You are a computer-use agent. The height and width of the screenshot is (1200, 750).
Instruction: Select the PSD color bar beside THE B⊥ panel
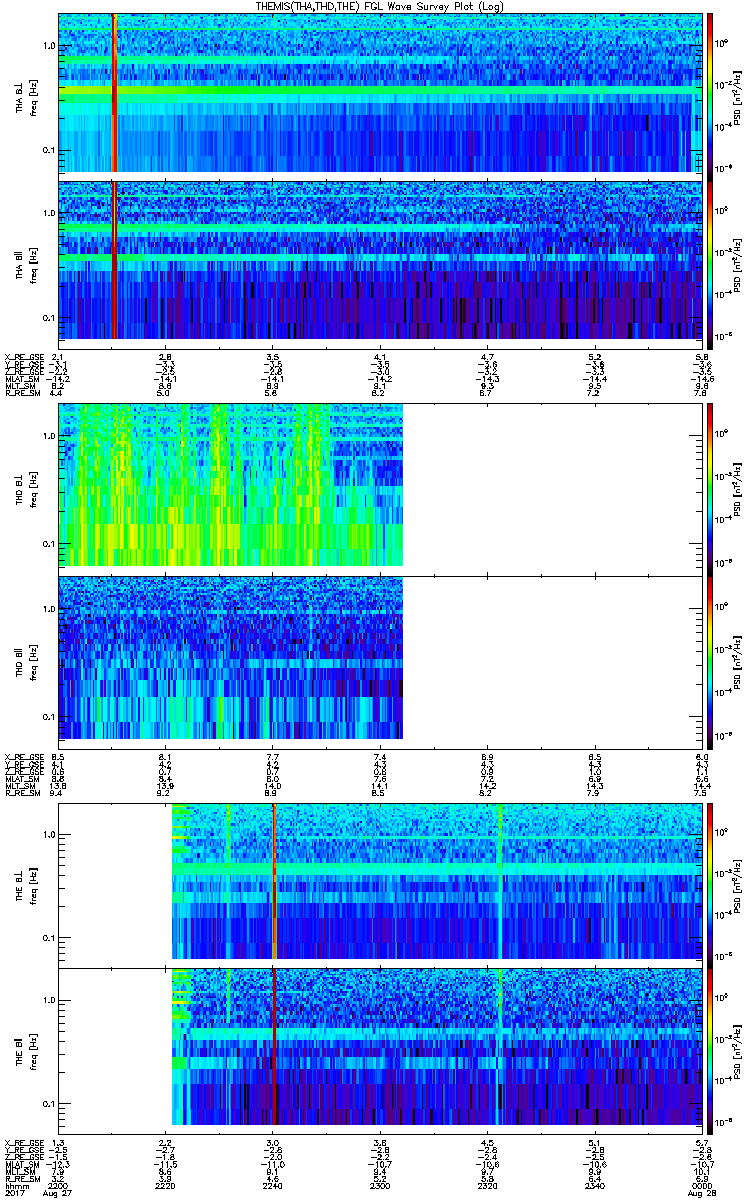point(710,882)
